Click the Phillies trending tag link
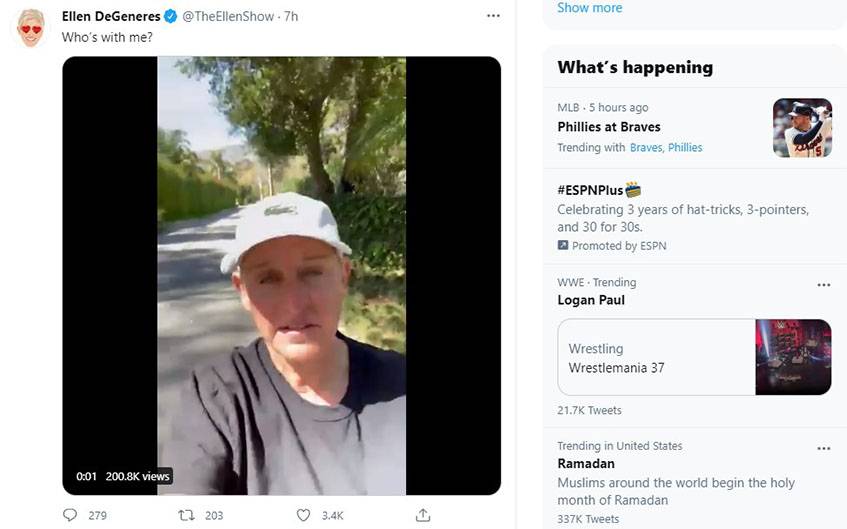Screen dimensions: 847x529 pos(685,148)
